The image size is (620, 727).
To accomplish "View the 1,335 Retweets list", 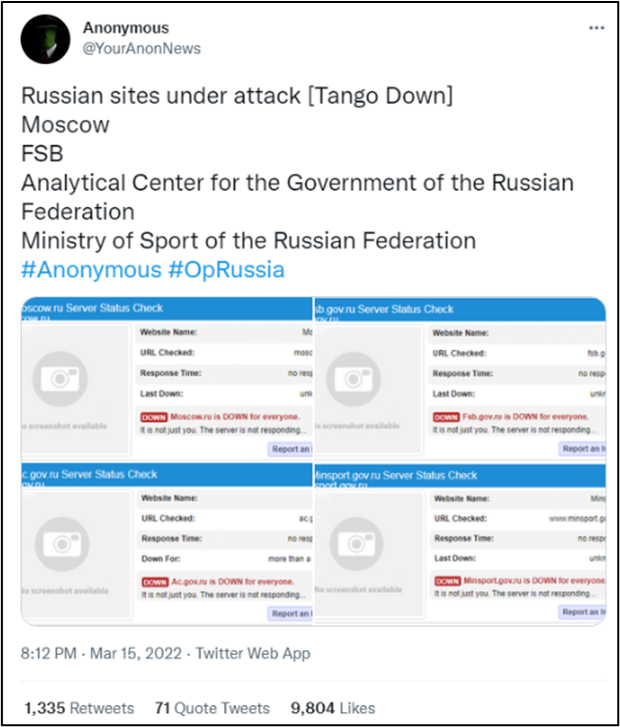I will [x=79, y=708].
